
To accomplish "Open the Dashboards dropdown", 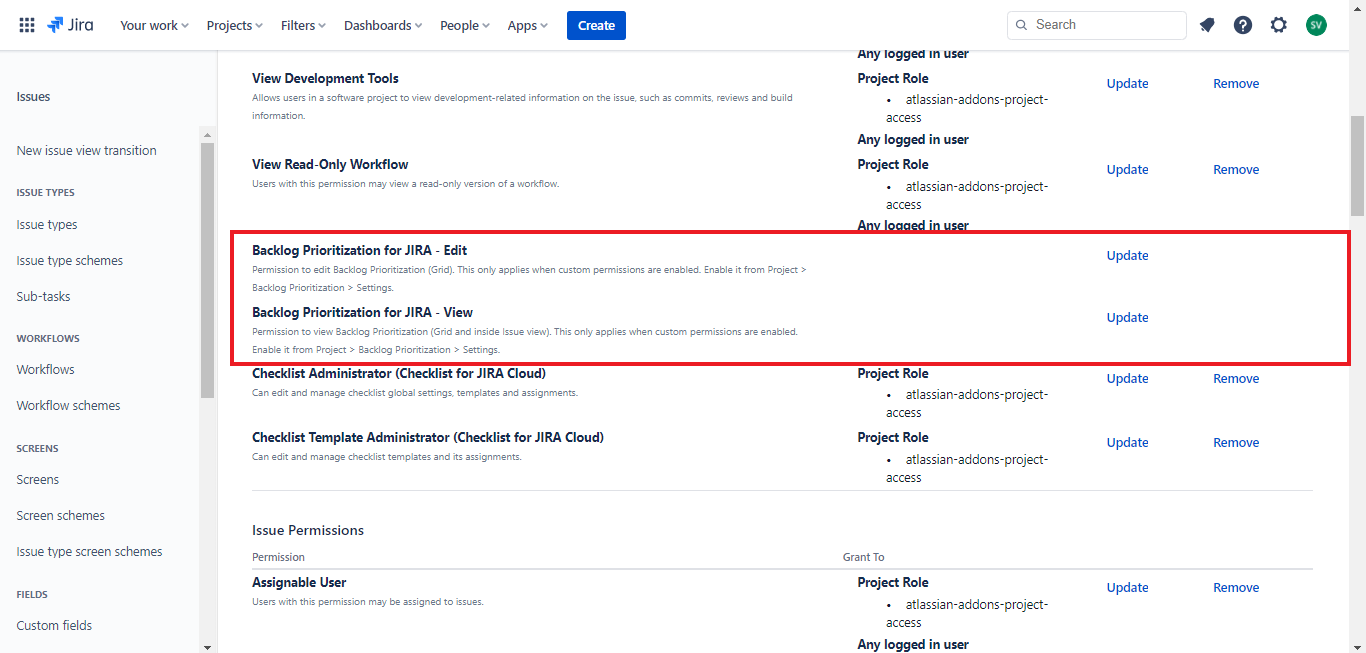I will (383, 25).
